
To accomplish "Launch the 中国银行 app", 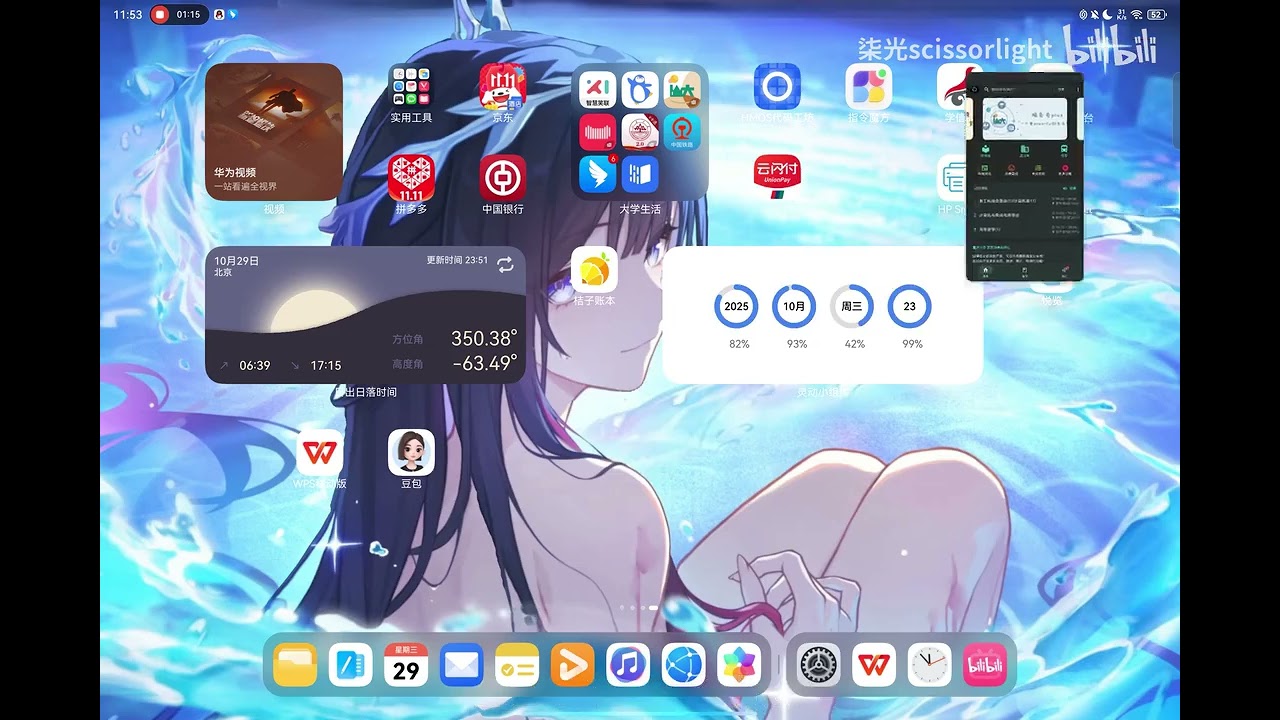I will 503,178.
